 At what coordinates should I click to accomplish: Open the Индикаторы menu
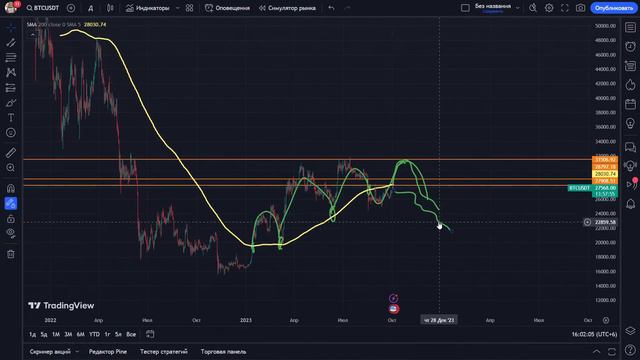pyautogui.click(x=147, y=8)
